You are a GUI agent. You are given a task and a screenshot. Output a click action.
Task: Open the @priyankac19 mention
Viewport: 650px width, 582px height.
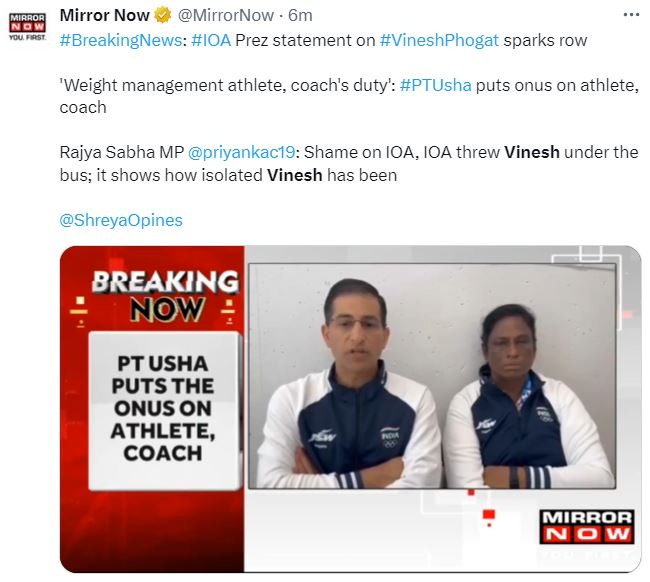tap(241, 152)
